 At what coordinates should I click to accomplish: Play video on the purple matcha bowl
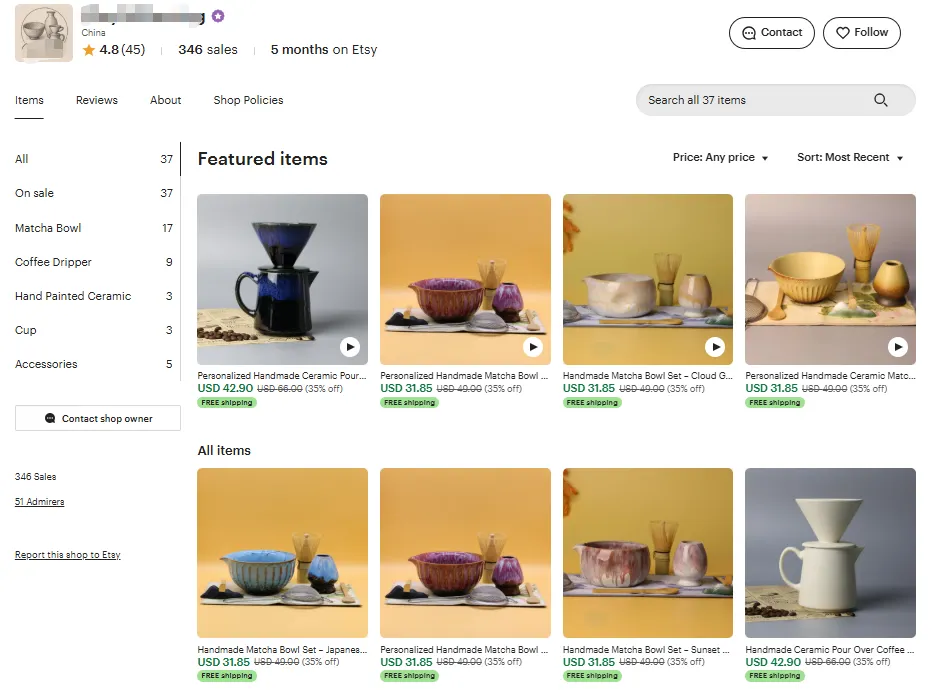pos(533,347)
